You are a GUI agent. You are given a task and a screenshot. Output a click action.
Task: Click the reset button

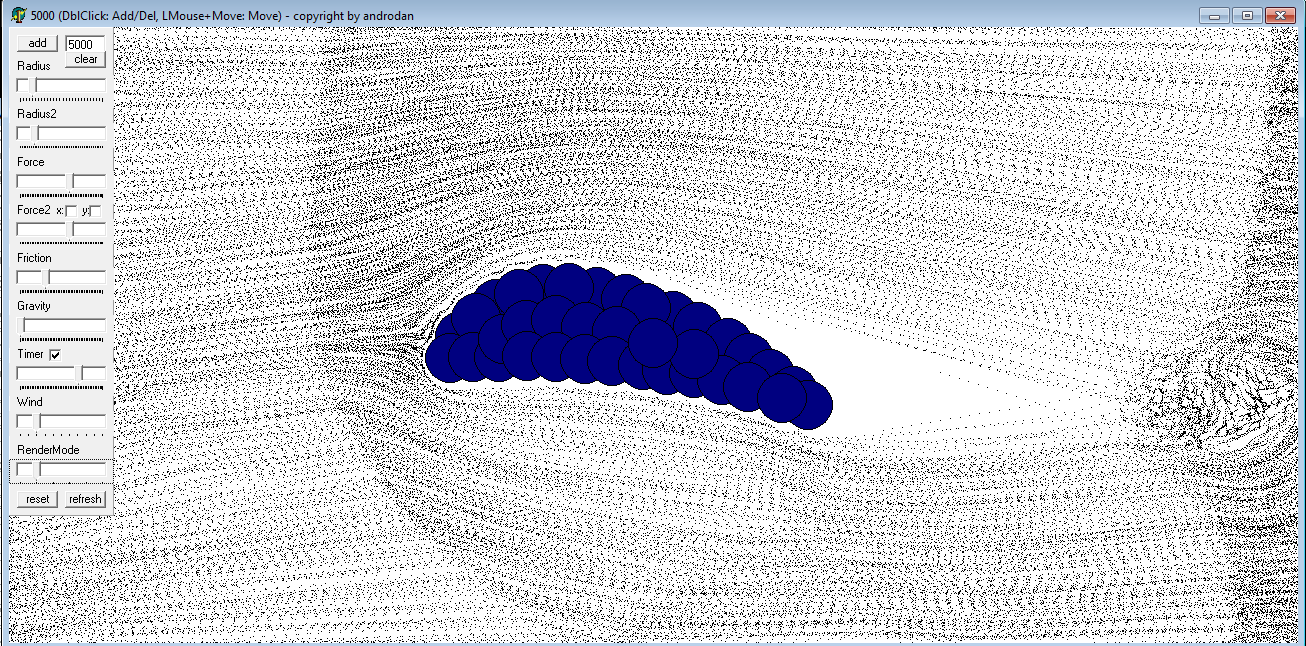(x=38, y=499)
